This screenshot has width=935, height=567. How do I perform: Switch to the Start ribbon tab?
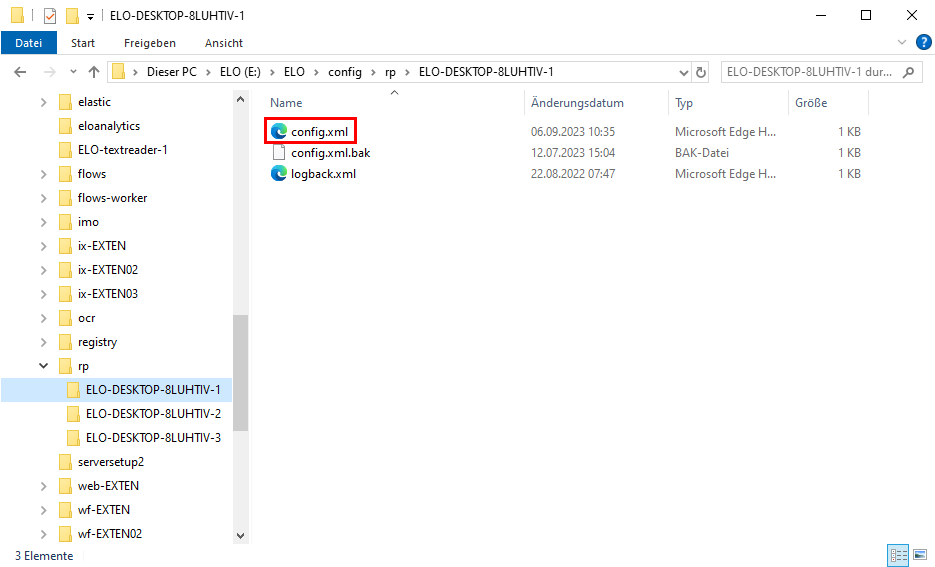82,43
